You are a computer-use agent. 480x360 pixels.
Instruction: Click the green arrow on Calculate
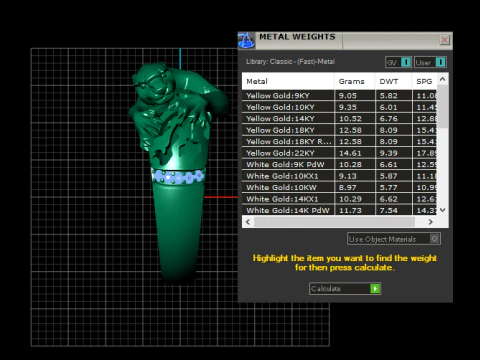click(x=375, y=288)
